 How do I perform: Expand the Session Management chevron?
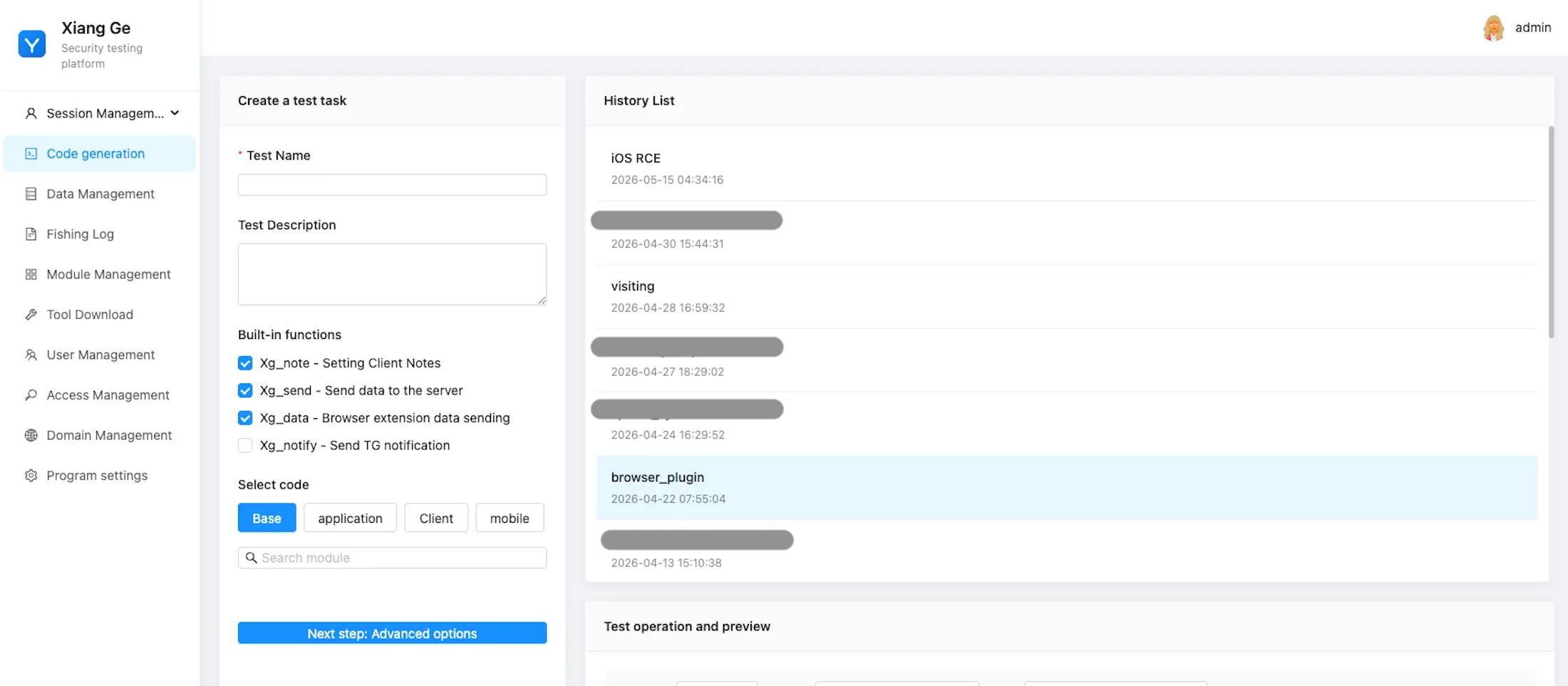175,113
